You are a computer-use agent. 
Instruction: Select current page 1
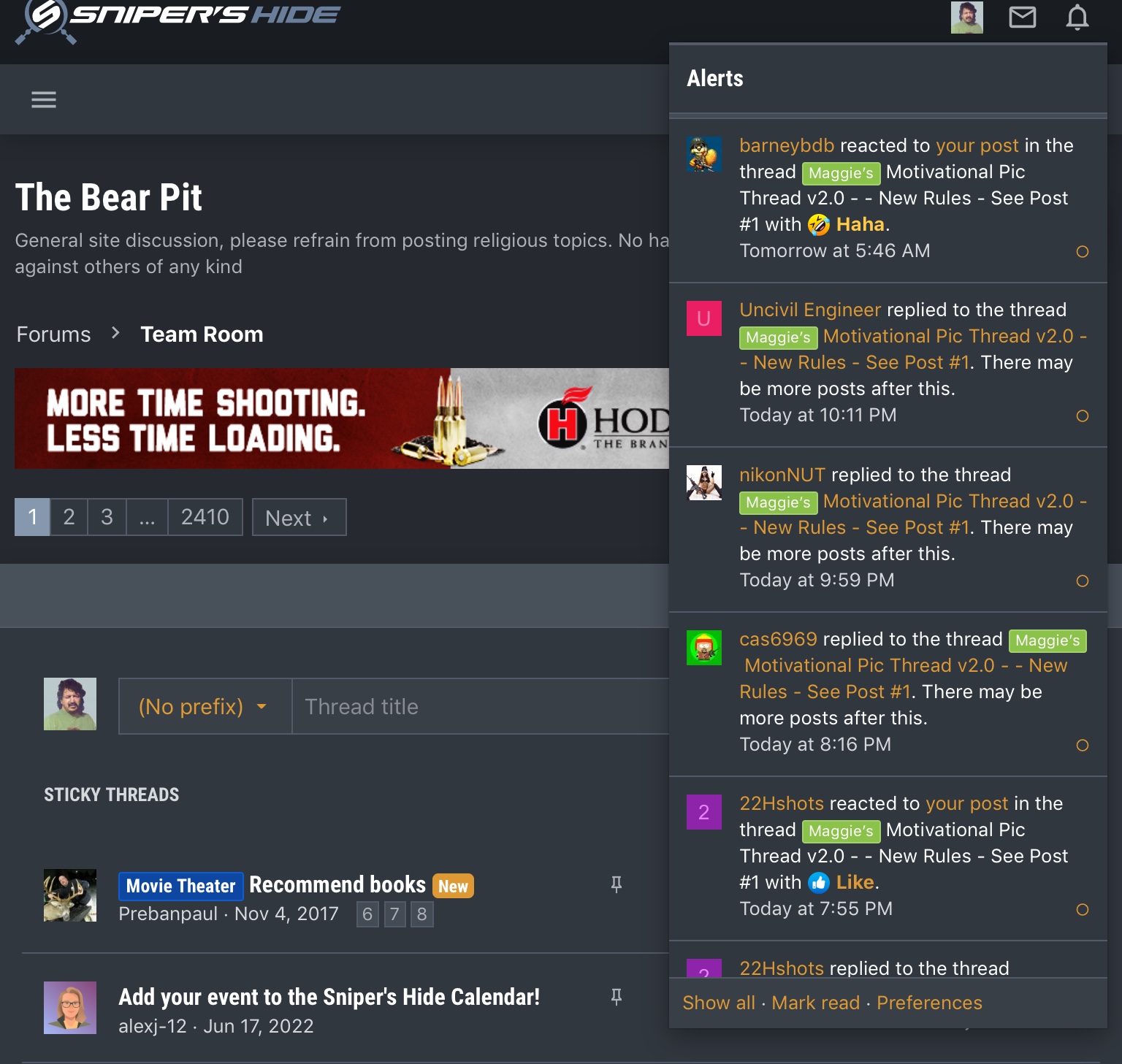point(32,517)
